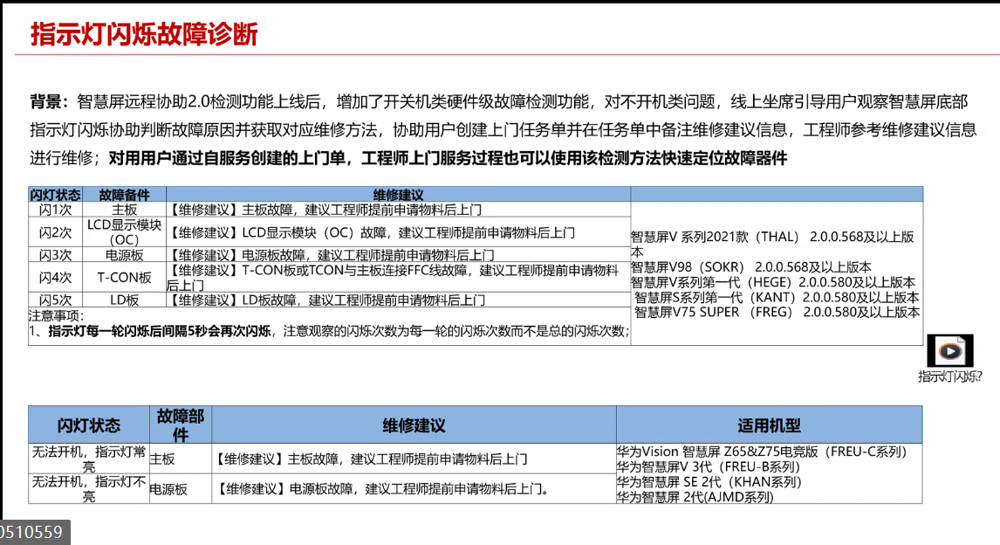Click the 无法开机，指示灯不亮 cell
1000x545 pixels.
tap(89, 489)
